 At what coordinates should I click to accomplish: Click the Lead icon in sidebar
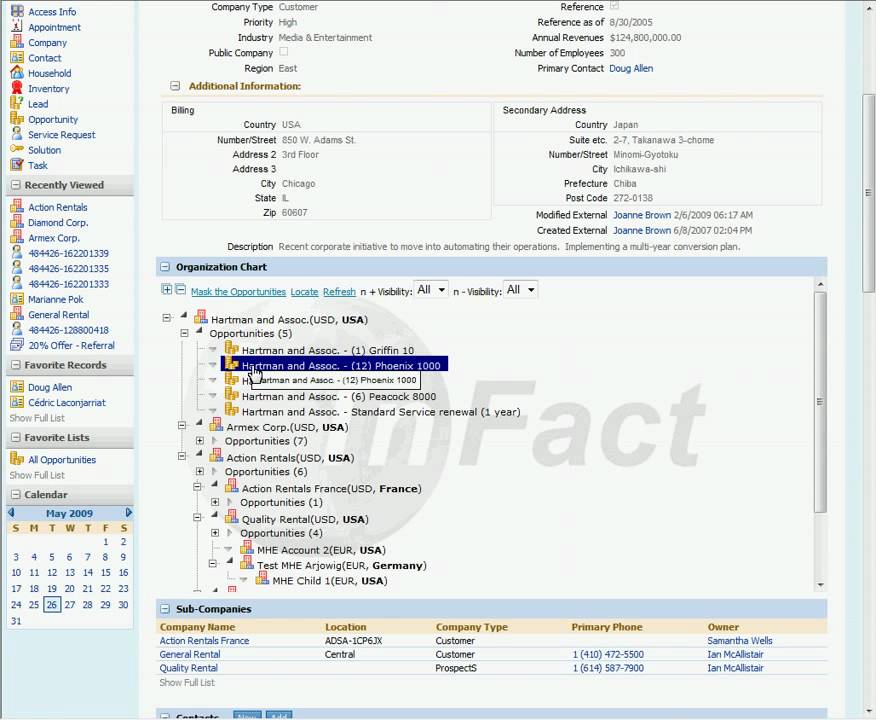[17, 103]
